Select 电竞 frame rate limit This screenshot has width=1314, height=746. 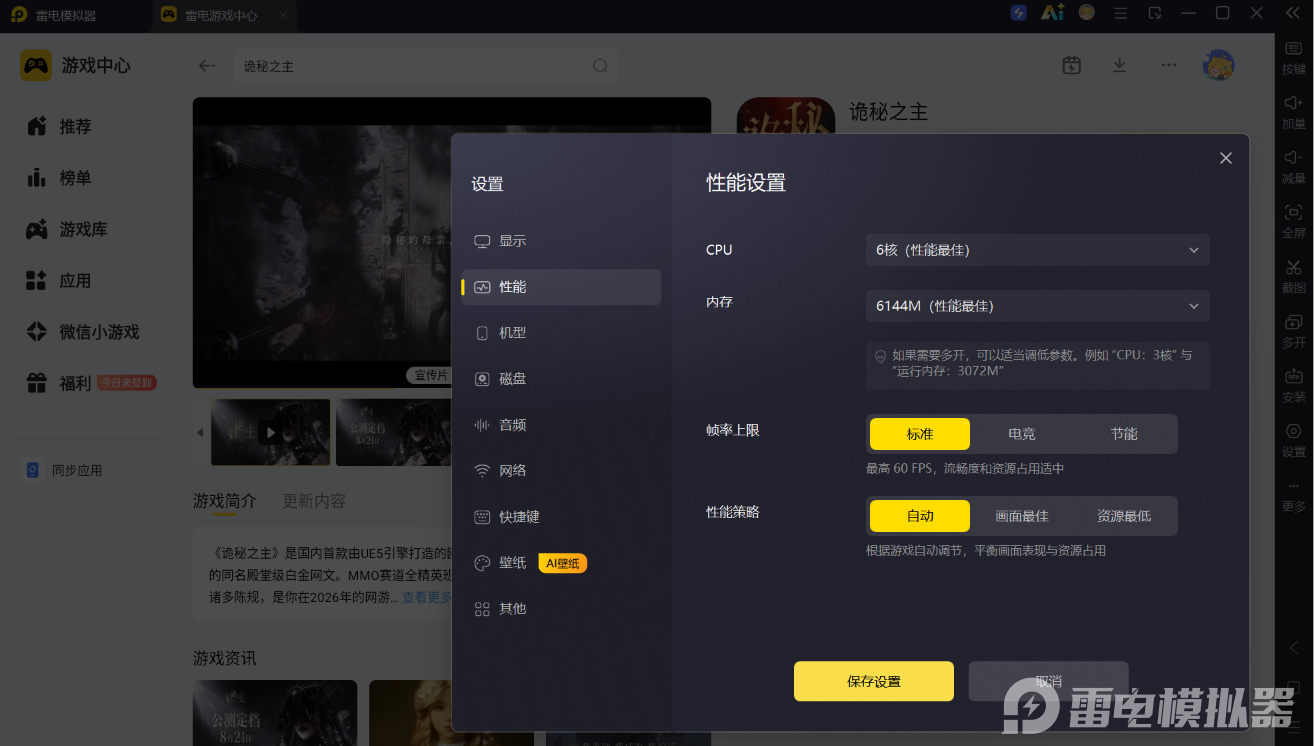(x=1022, y=434)
